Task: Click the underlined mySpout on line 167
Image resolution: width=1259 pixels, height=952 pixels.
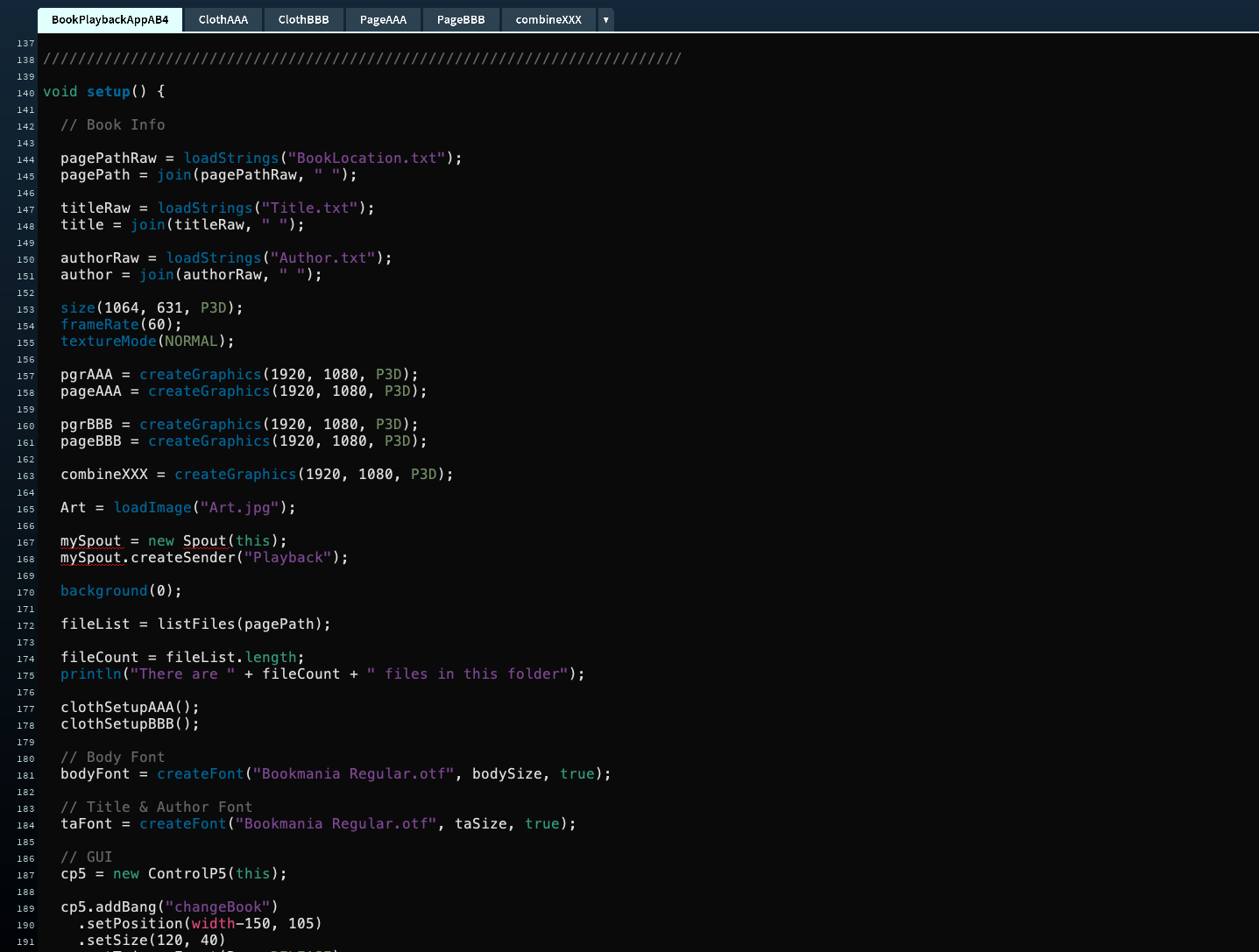Action: (91, 541)
